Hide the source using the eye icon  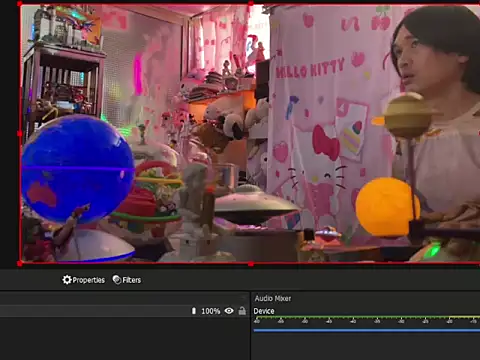(x=229, y=311)
